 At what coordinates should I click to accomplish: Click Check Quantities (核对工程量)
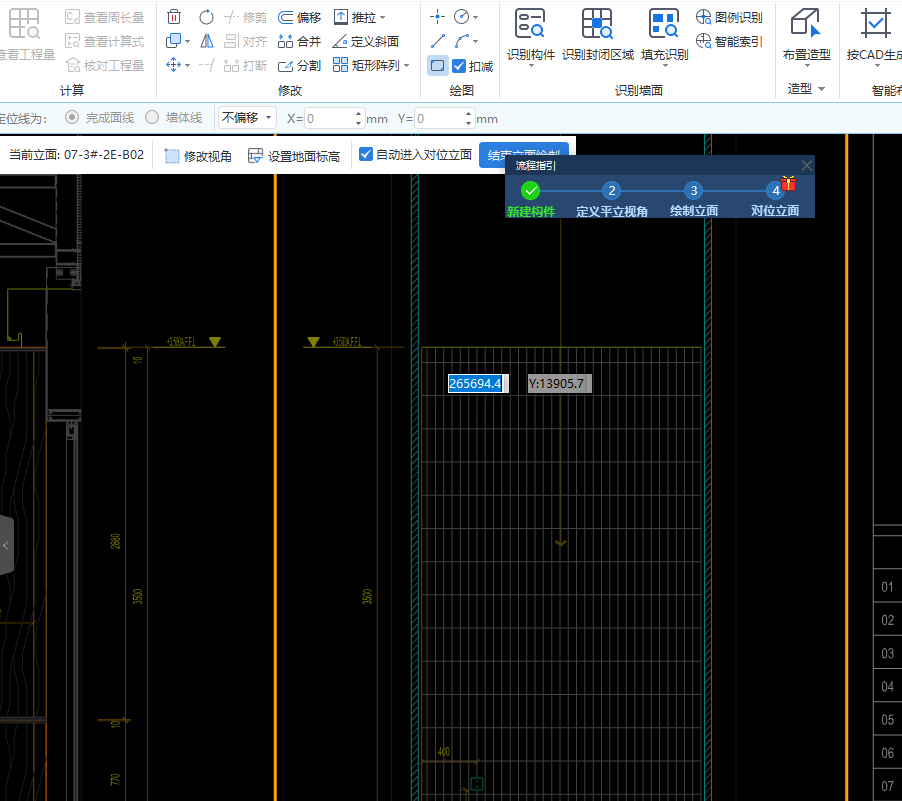(x=105, y=66)
